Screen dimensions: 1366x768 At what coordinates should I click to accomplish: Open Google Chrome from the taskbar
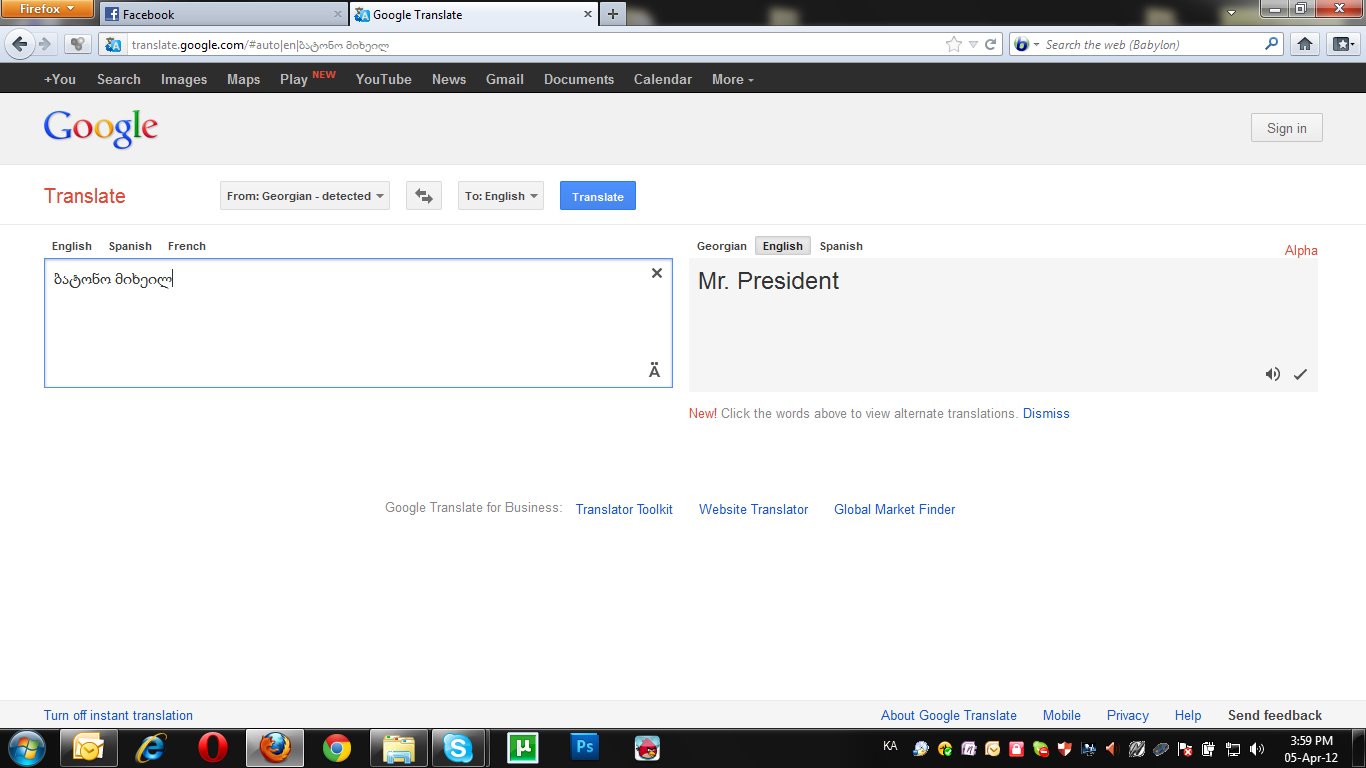click(337, 748)
